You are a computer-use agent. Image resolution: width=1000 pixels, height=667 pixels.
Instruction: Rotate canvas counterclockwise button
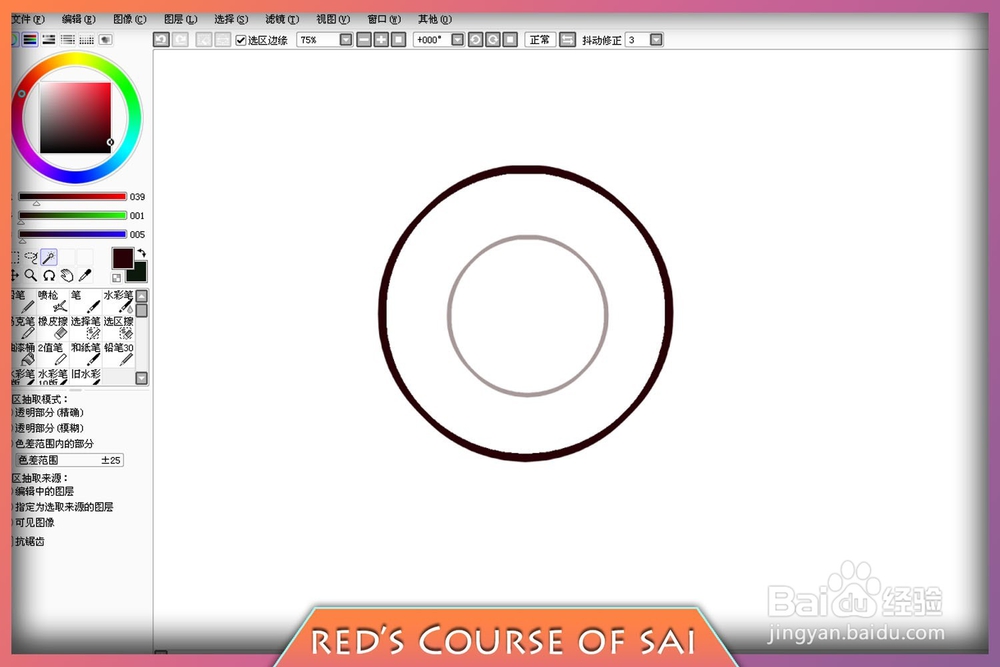pos(475,40)
